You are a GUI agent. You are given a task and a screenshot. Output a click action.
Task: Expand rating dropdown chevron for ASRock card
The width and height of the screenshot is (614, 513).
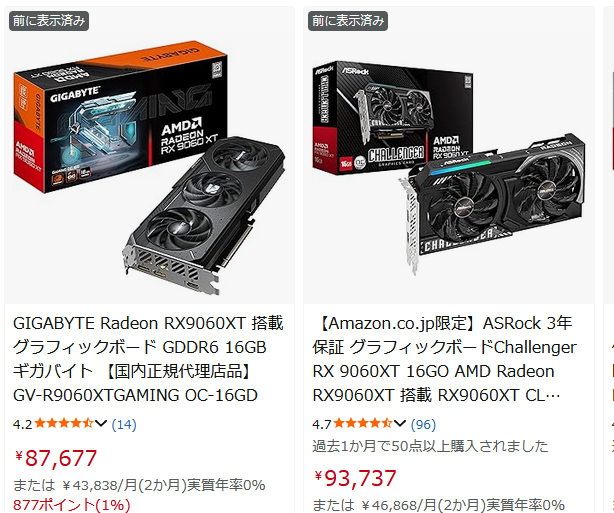click(x=400, y=423)
